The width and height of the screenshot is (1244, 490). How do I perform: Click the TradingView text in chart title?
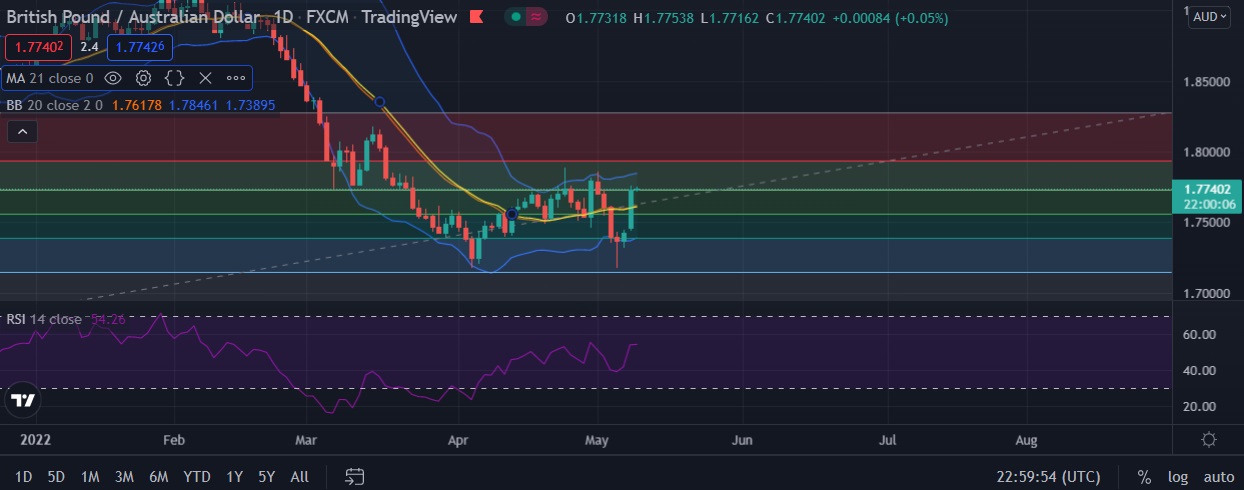[x=409, y=17]
